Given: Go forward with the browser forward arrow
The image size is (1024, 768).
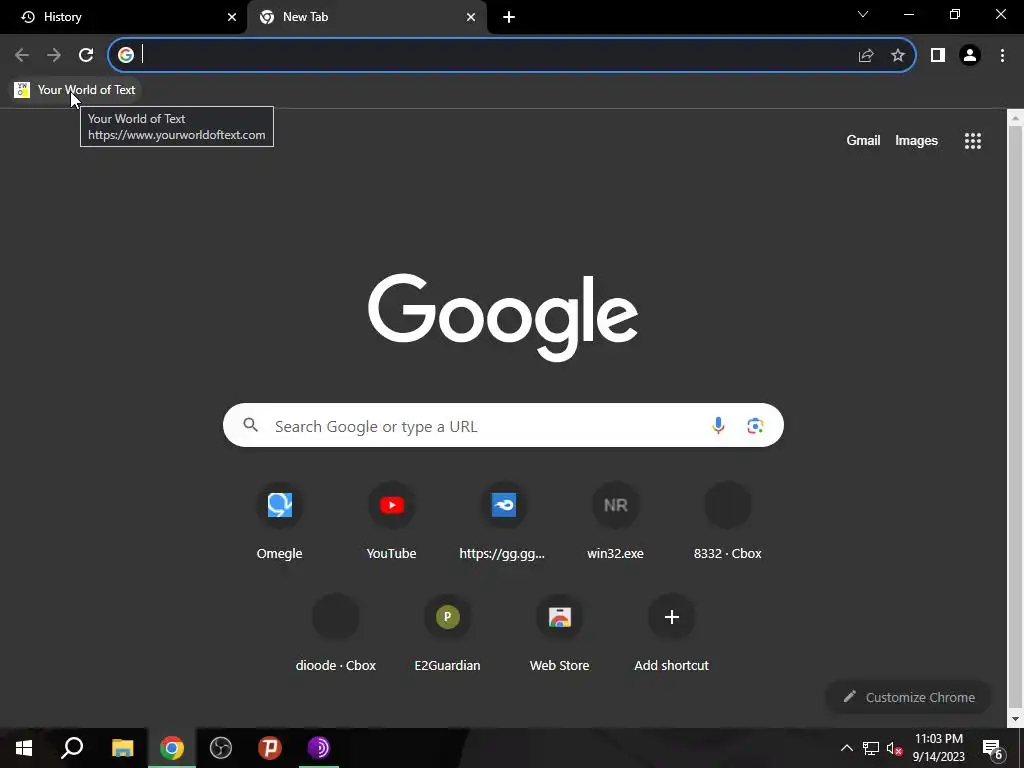Looking at the screenshot, I should tap(54, 55).
